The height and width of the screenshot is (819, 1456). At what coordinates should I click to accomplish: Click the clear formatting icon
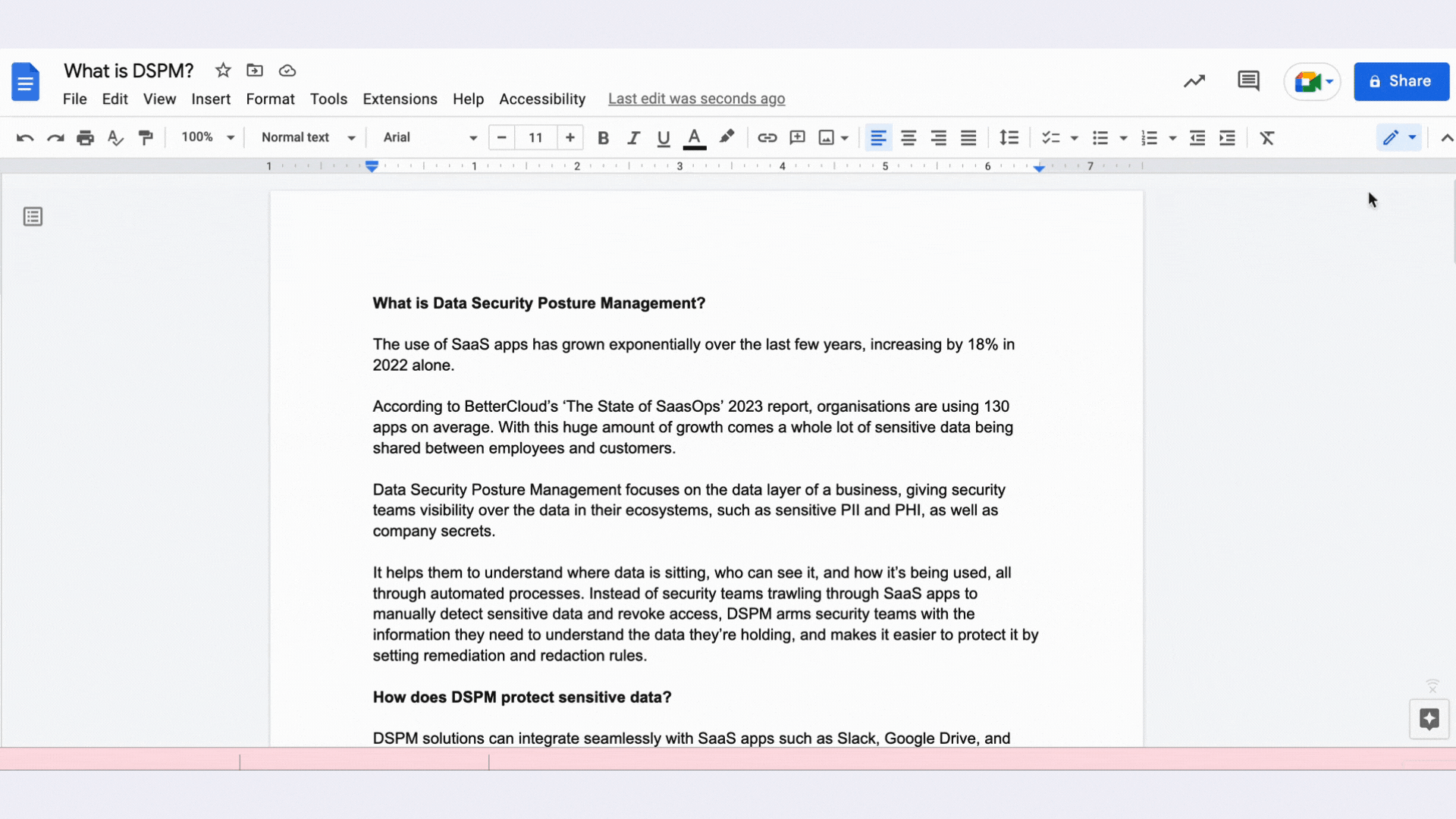tap(1267, 137)
